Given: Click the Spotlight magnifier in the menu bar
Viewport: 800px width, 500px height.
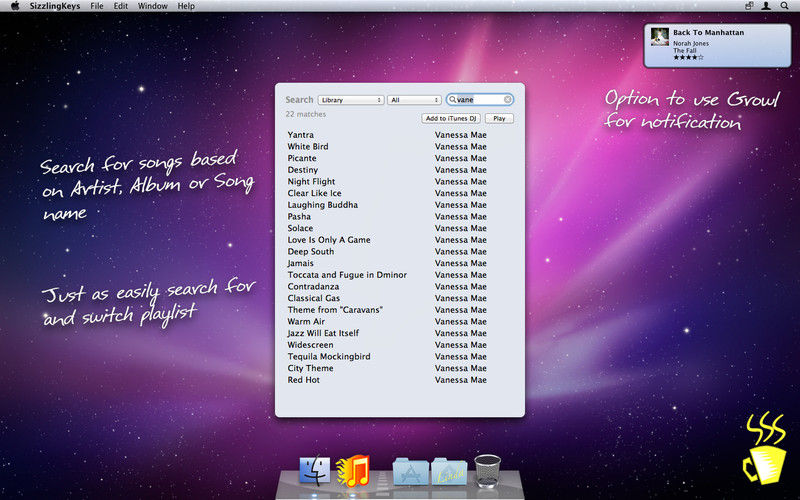Looking at the screenshot, I should (x=784, y=6).
